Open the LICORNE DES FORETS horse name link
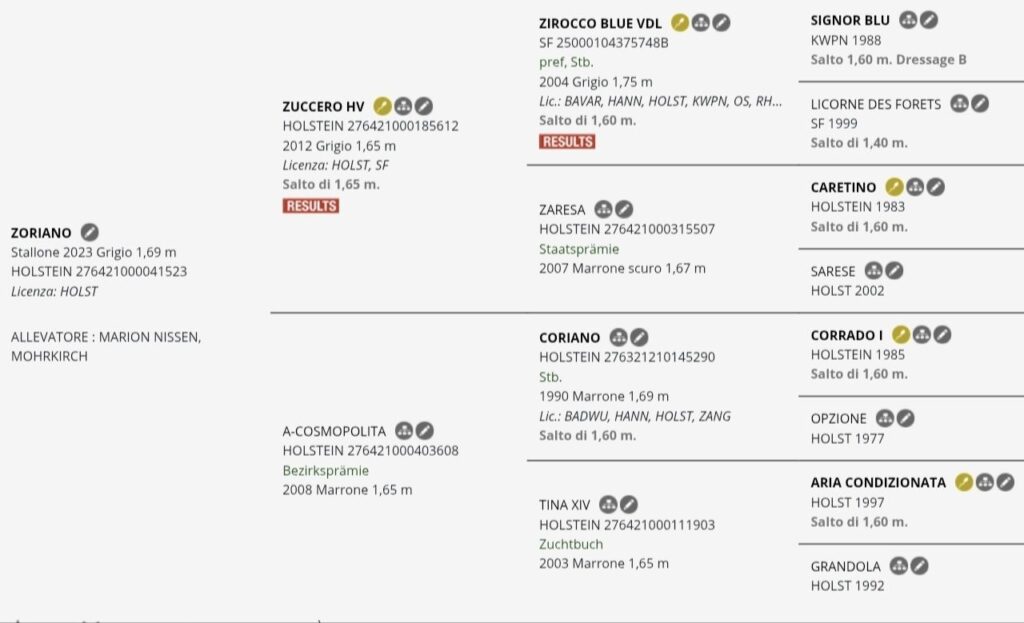The image size is (1024, 623). [876, 104]
